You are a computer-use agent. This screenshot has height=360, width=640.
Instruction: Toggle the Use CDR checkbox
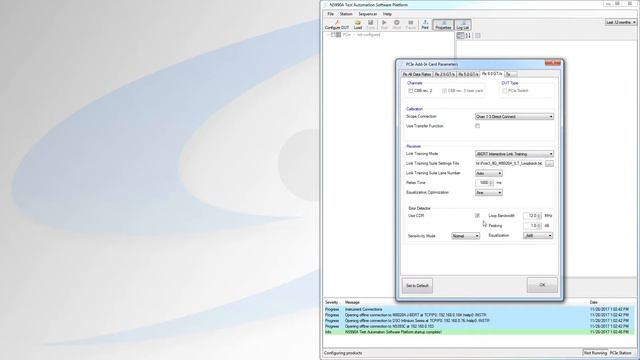(x=477, y=216)
